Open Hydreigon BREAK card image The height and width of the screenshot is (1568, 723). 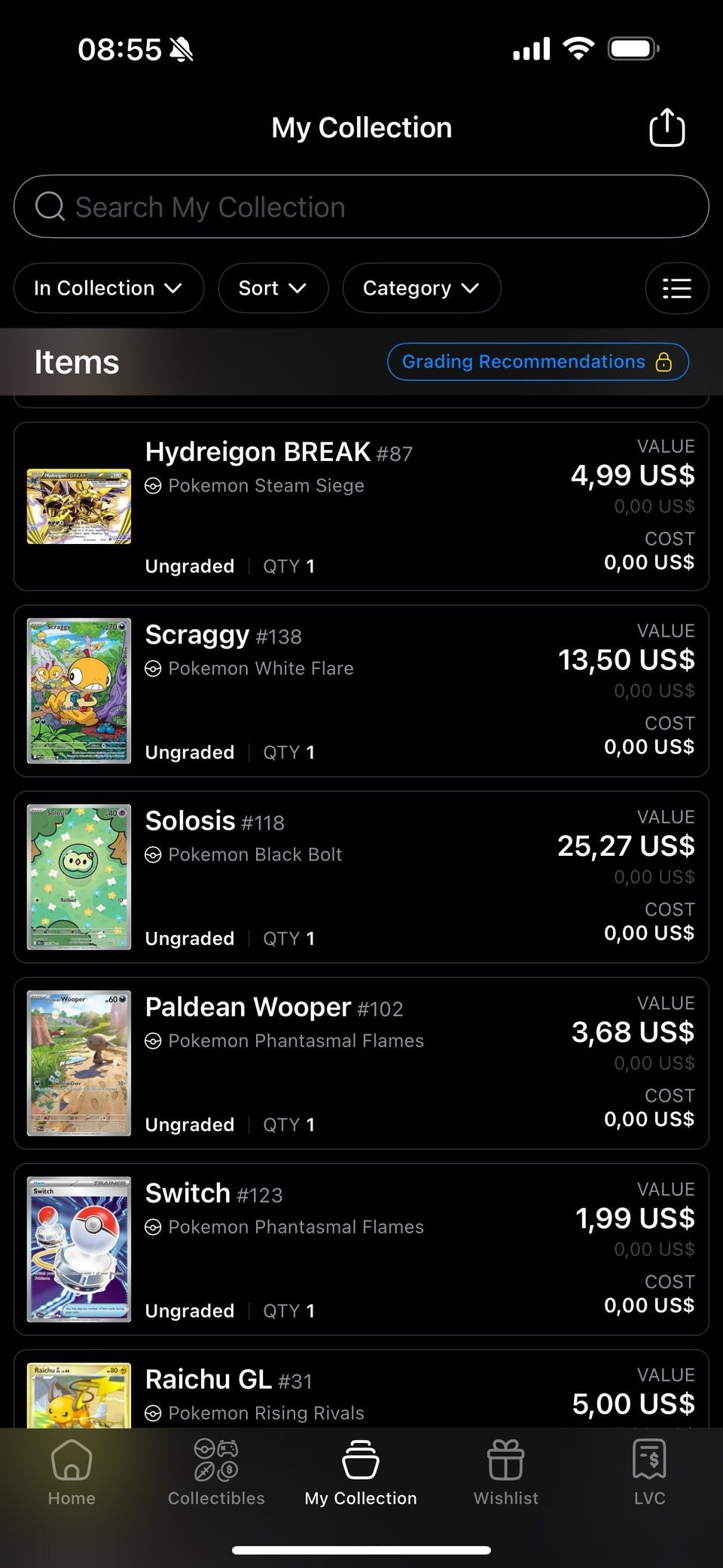tap(79, 506)
